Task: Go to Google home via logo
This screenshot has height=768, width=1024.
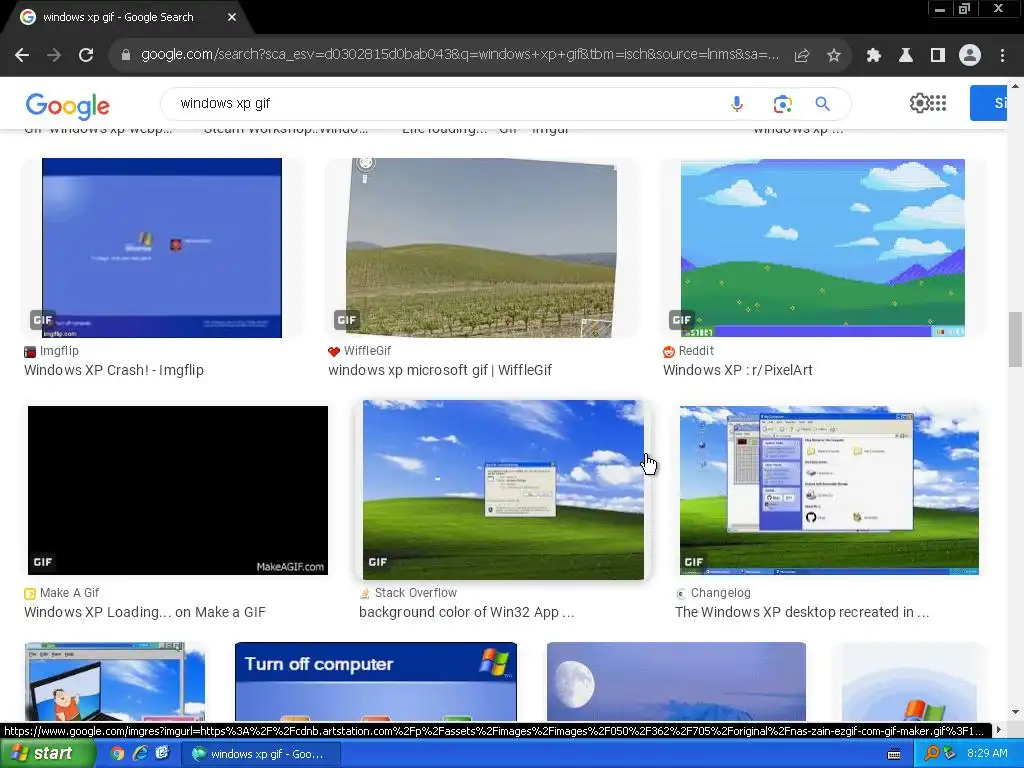Action: pos(67,106)
